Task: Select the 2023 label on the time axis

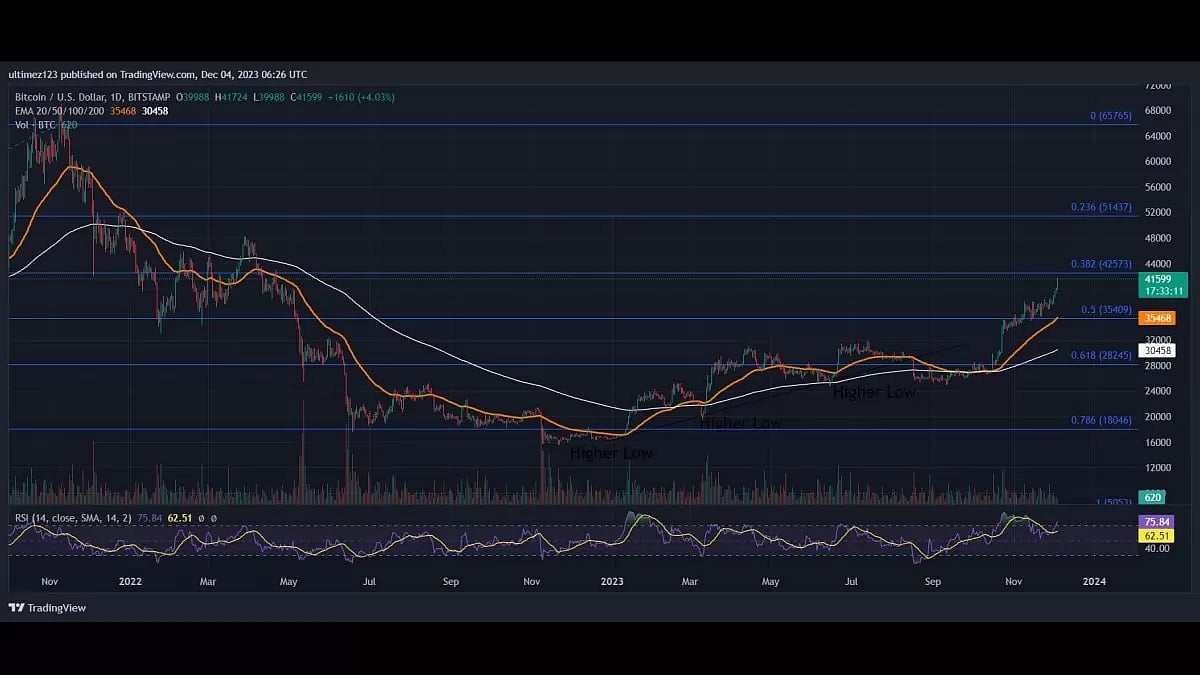Action: point(612,581)
